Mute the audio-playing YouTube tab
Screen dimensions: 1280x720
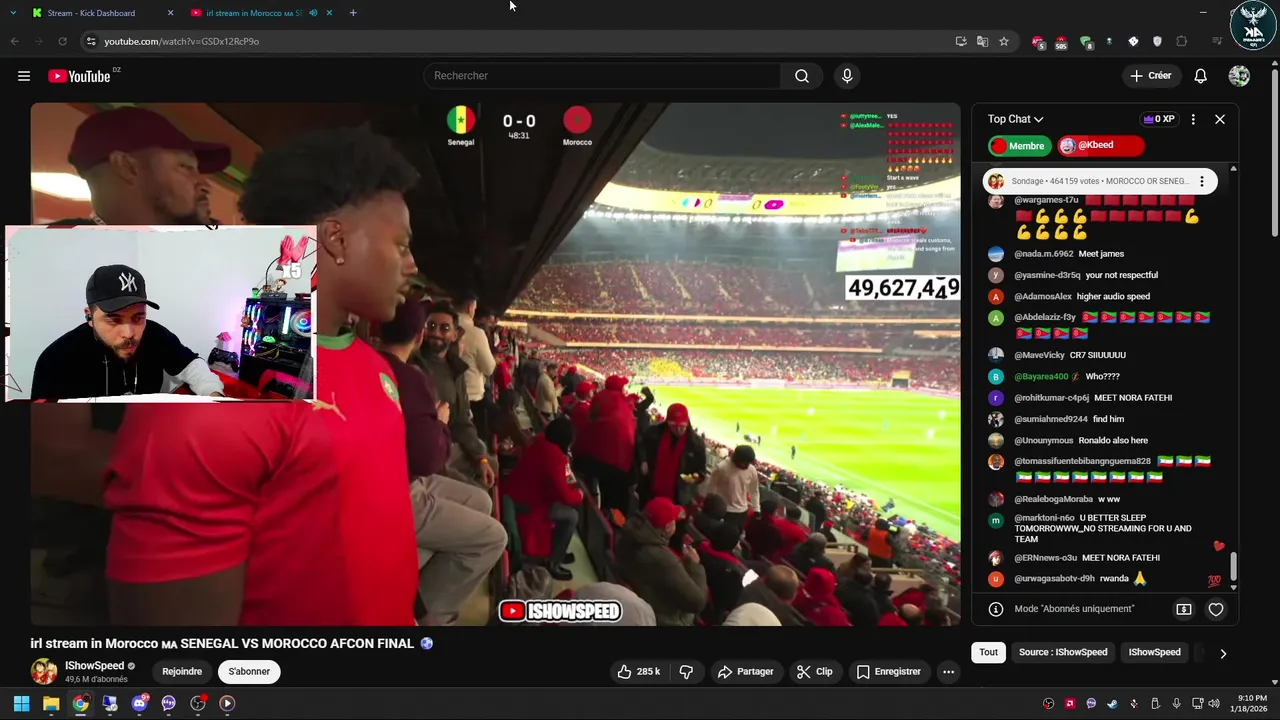pos(313,13)
